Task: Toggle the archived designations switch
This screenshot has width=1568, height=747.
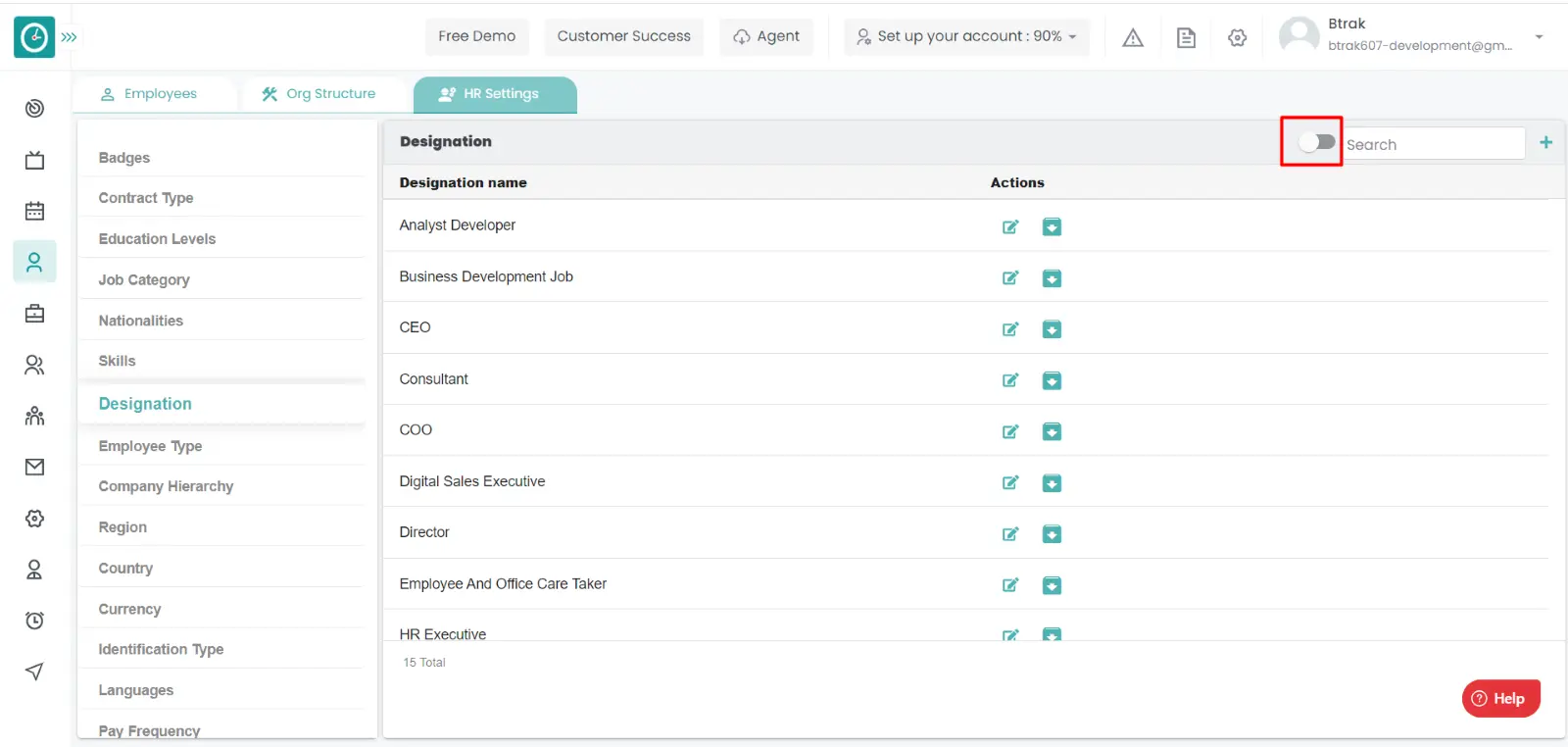Action: click(x=1316, y=142)
